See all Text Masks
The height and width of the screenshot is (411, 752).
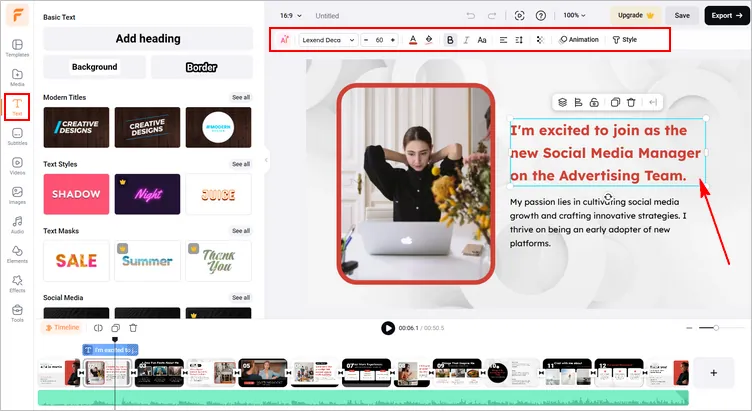click(x=241, y=231)
